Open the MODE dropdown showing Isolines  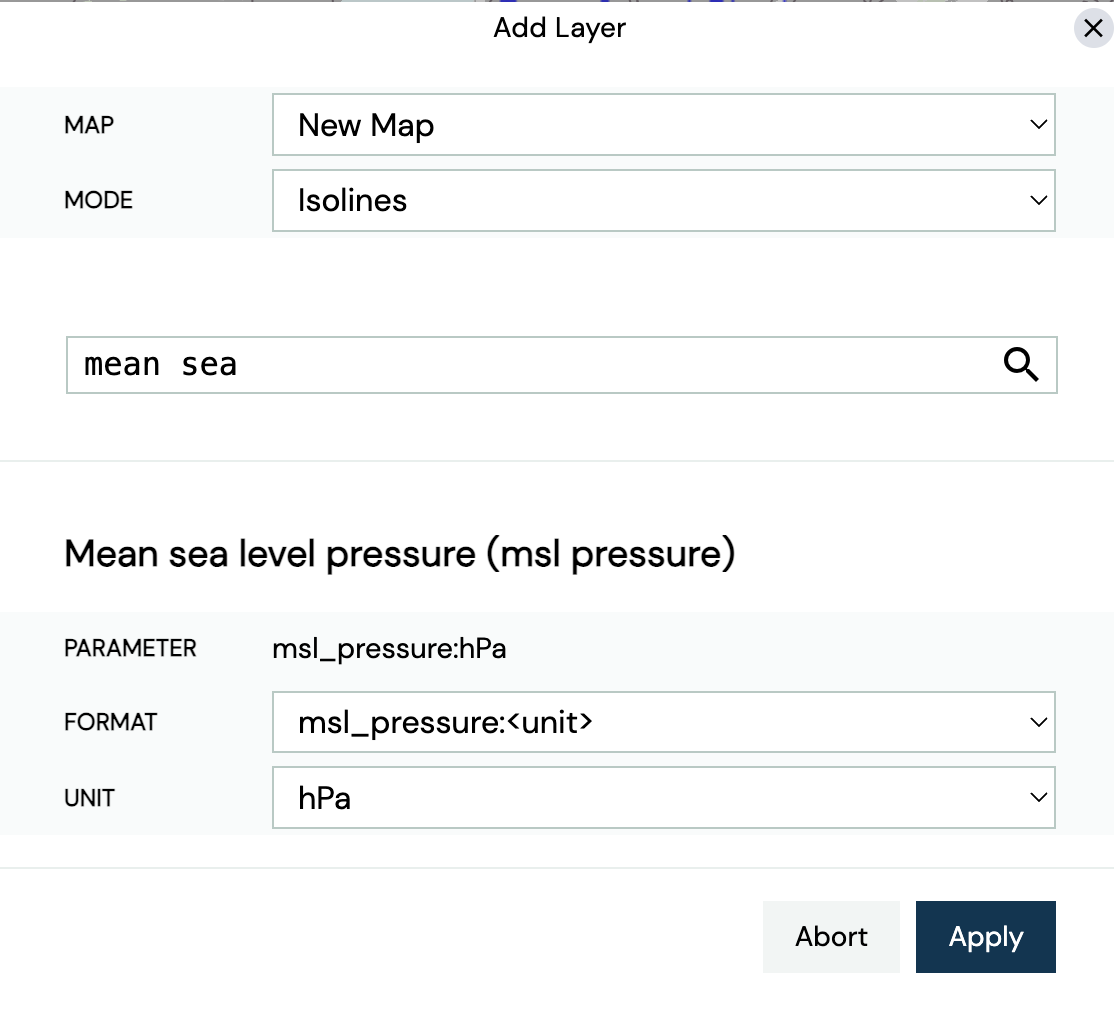664,200
